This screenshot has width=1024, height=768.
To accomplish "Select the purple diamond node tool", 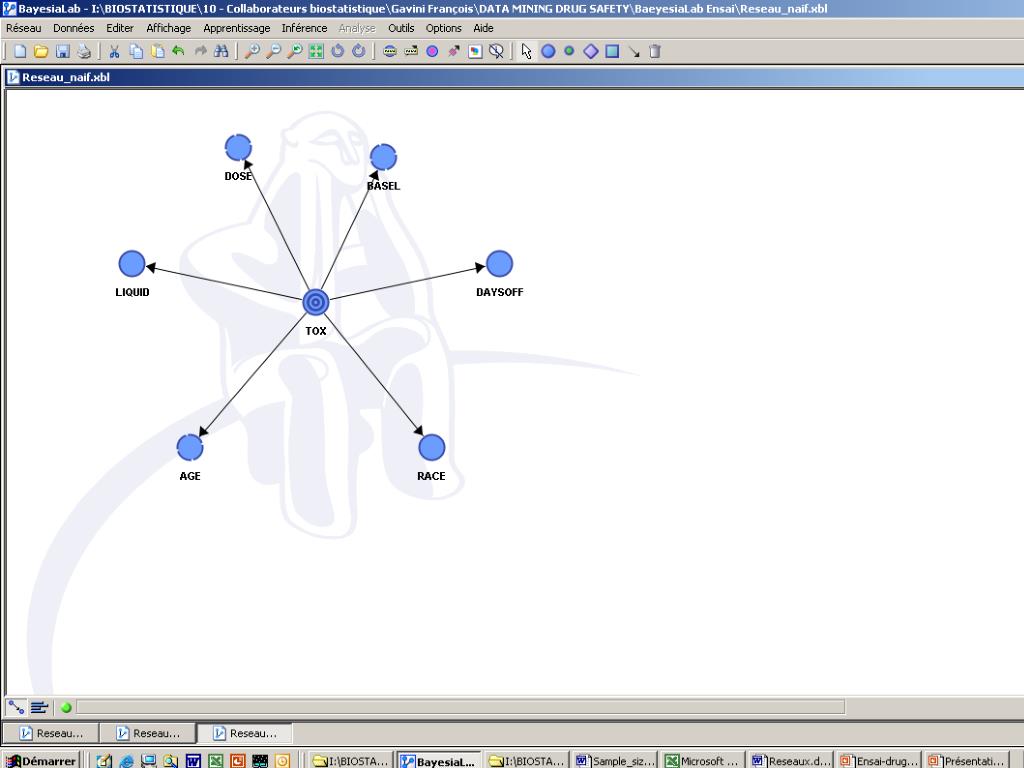I will tap(590, 51).
